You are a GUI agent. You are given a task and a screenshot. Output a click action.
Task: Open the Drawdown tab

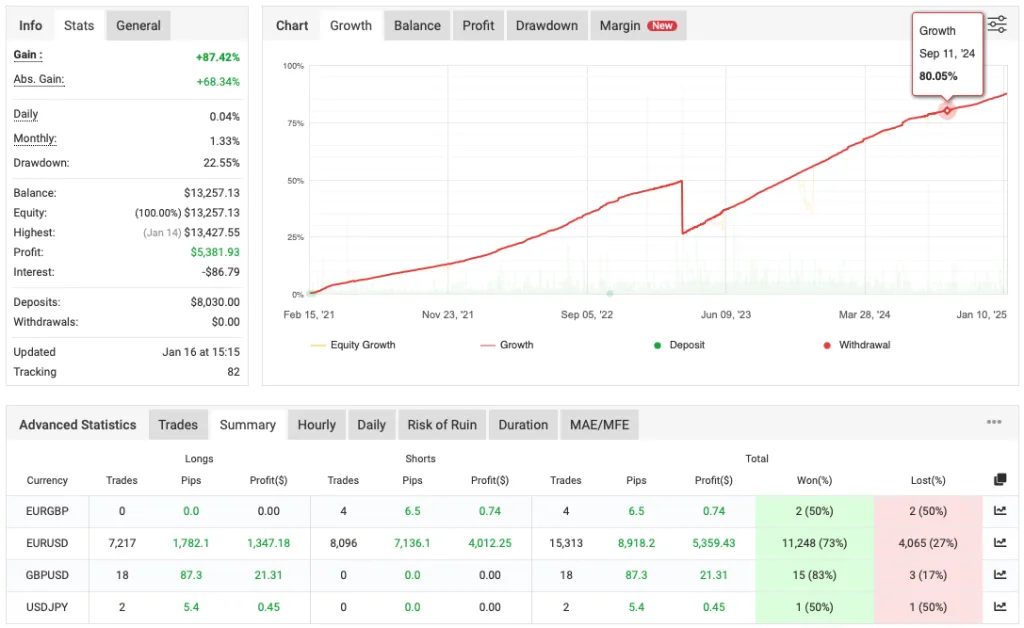pyautogui.click(x=547, y=25)
